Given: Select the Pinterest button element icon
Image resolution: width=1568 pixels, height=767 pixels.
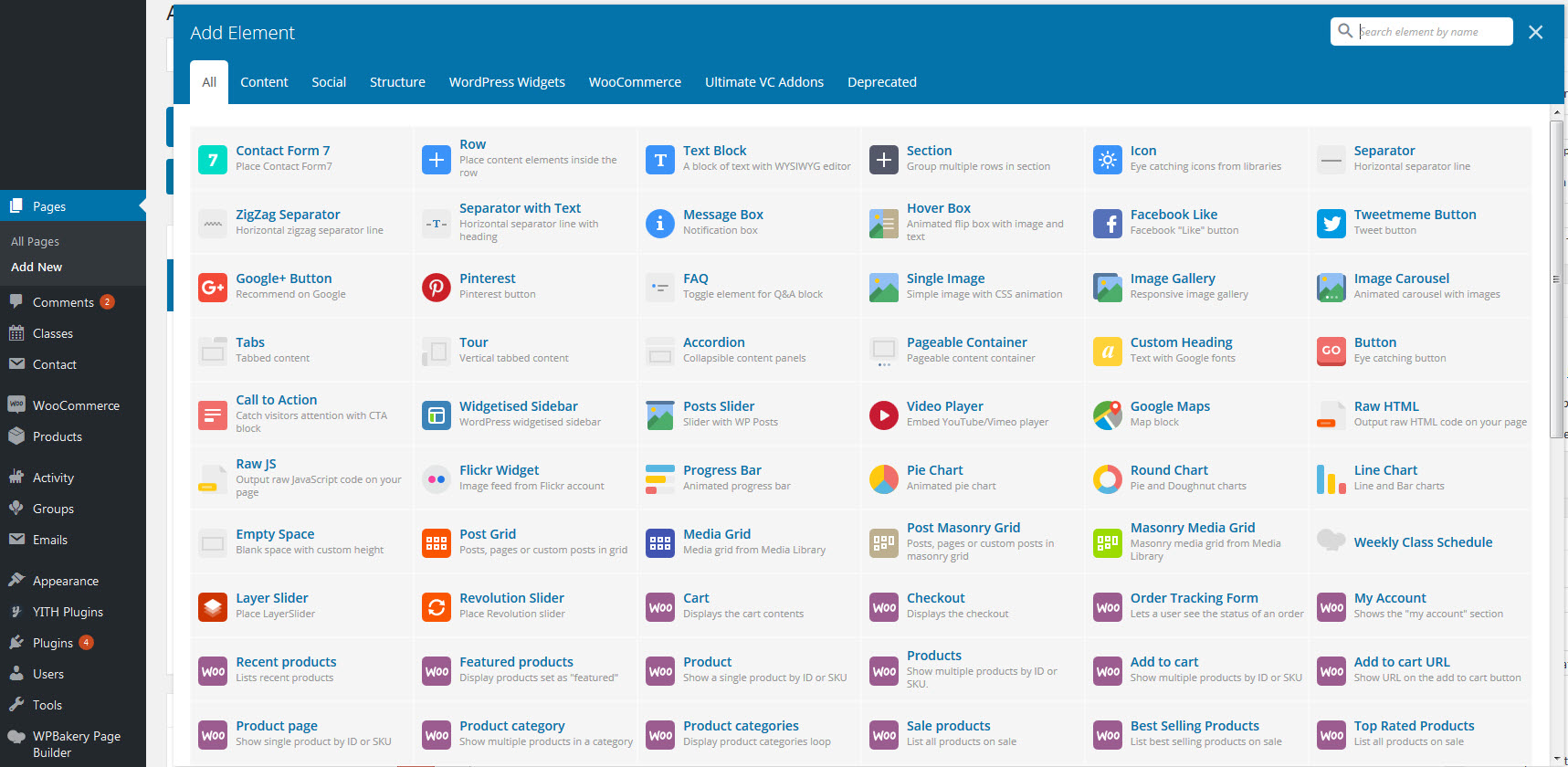Looking at the screenshot, I should click(x=437, y=288).
